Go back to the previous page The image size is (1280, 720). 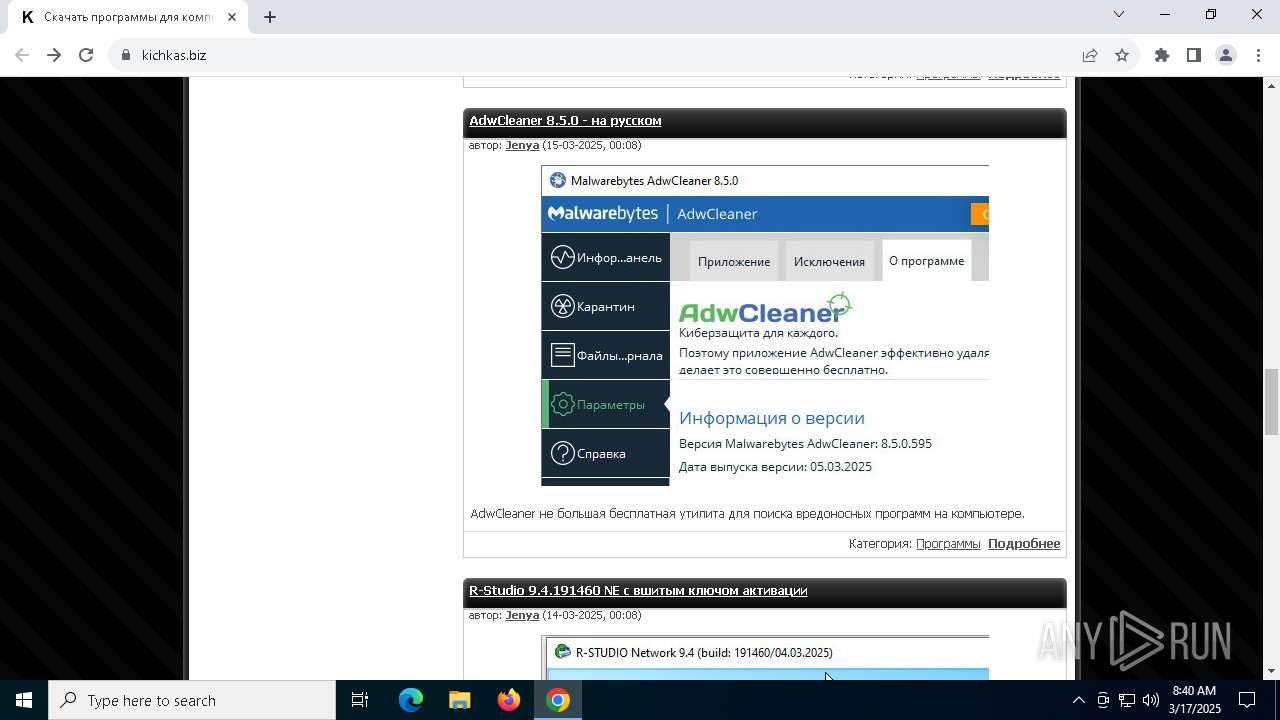22,55
